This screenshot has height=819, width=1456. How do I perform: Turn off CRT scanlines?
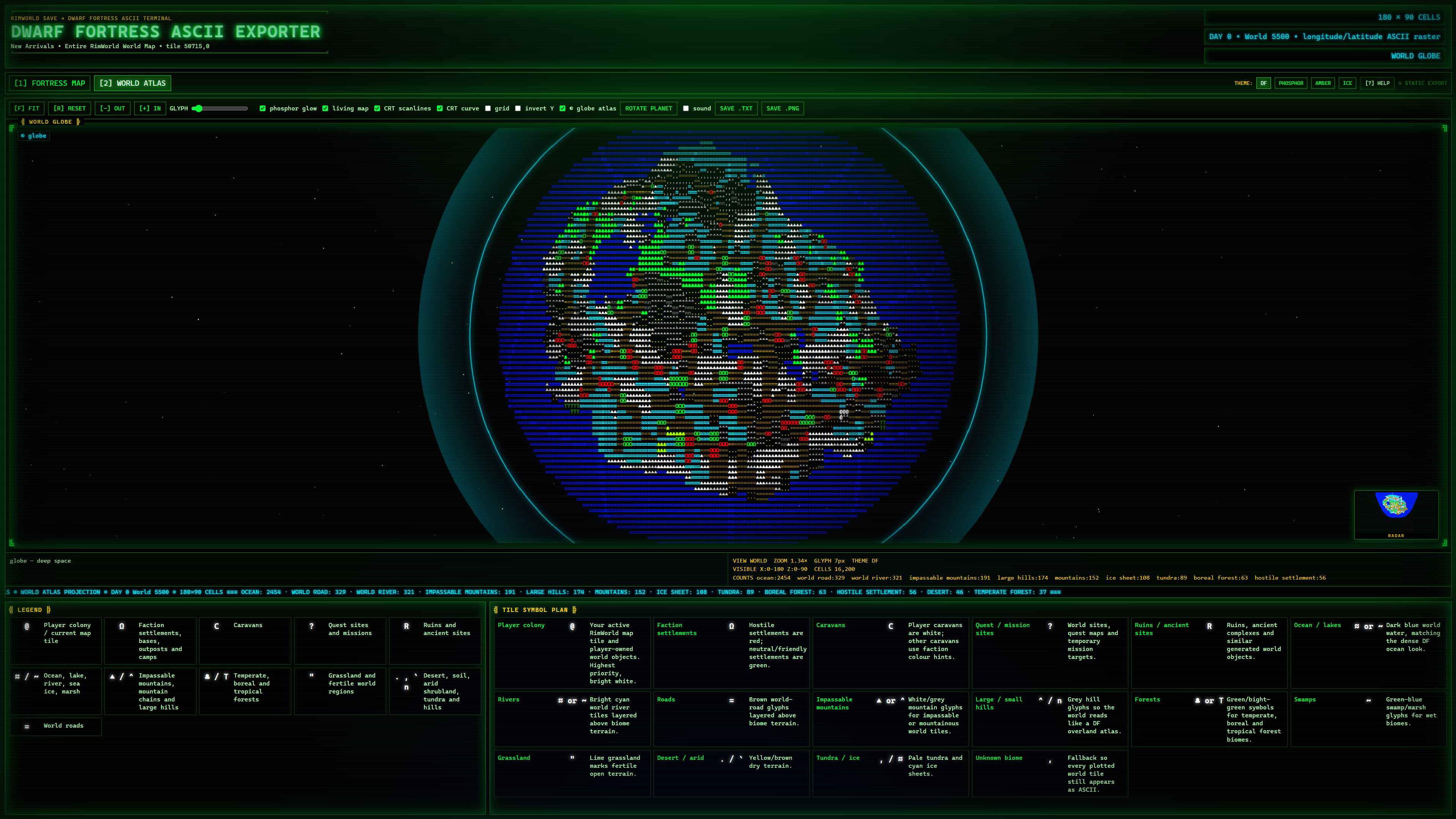pos(377,108)
